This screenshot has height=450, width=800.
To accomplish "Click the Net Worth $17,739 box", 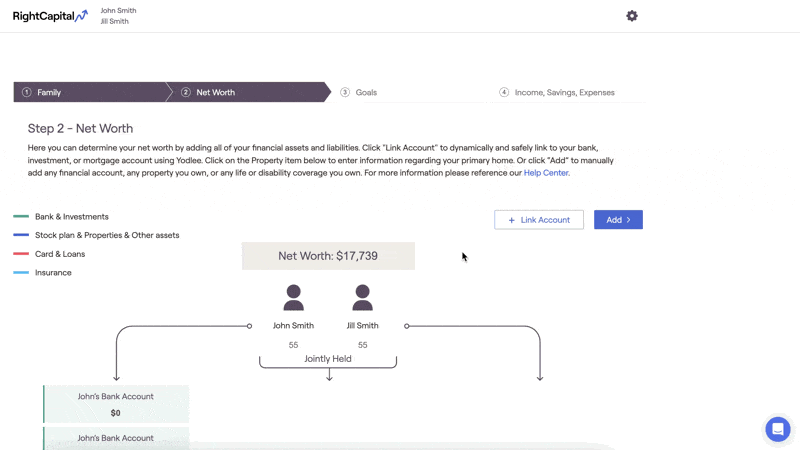I will [x=328, y=256].
